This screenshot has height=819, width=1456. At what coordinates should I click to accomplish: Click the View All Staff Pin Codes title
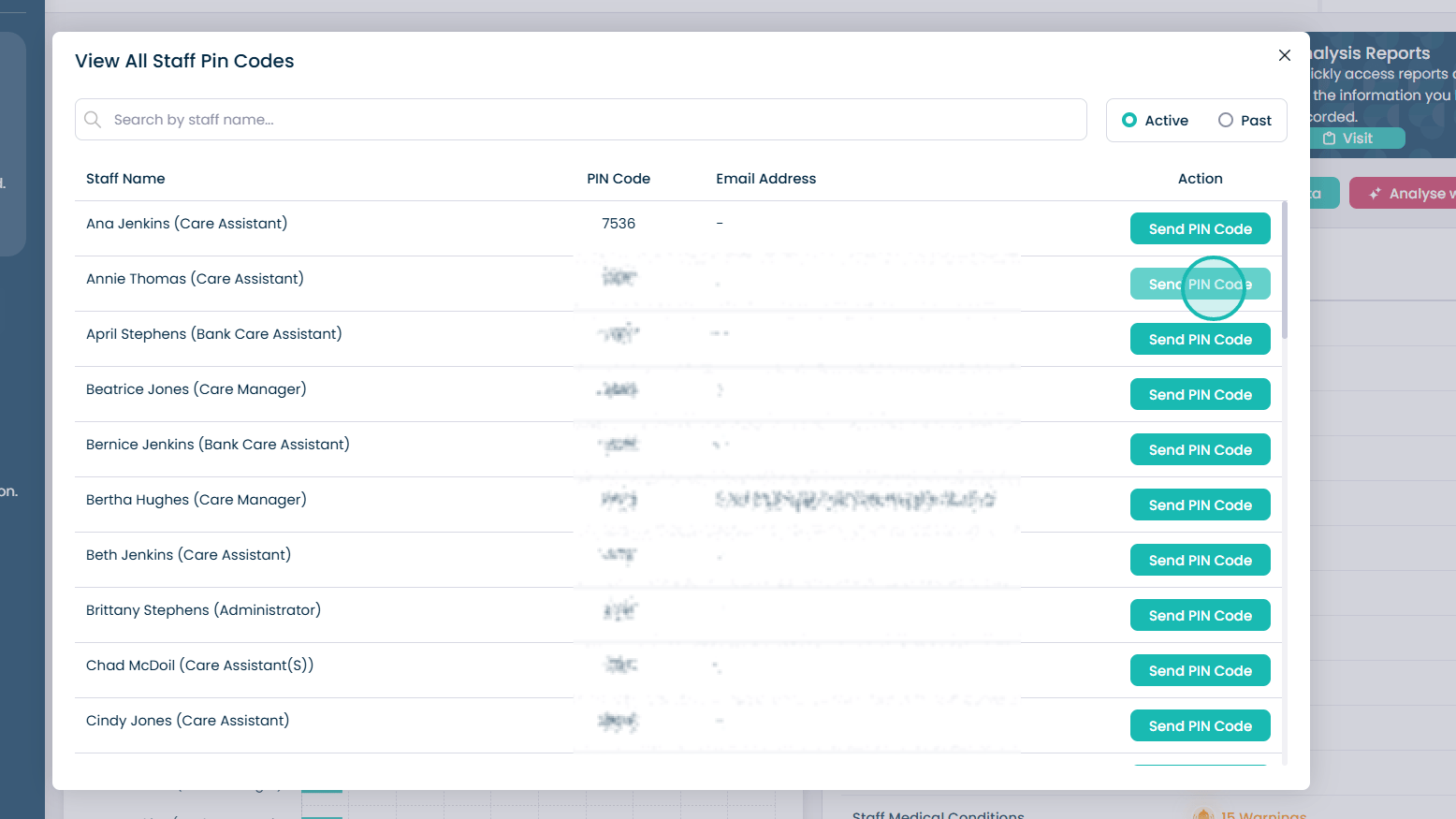pos(184,61)
